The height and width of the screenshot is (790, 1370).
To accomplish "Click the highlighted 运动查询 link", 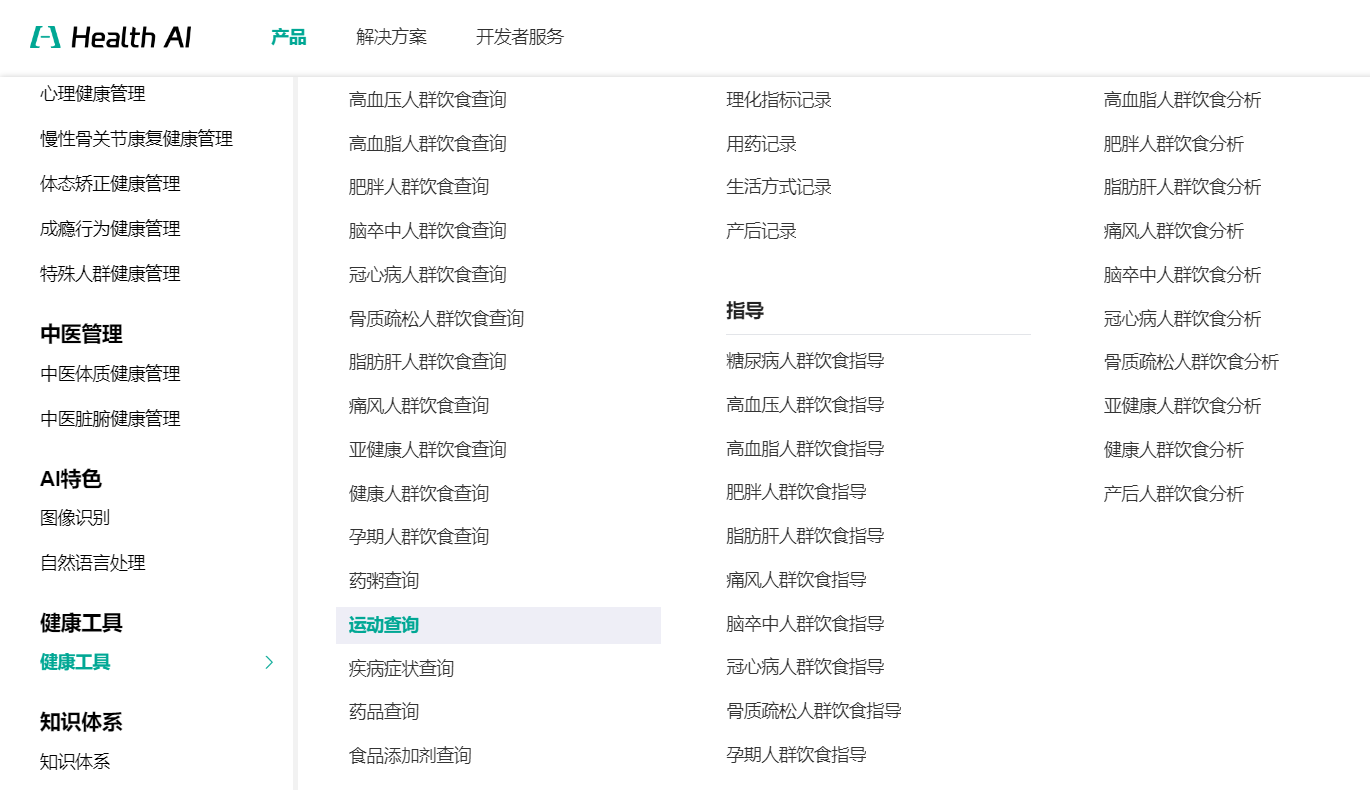I will pyautogui.click(x=384, y=625).
